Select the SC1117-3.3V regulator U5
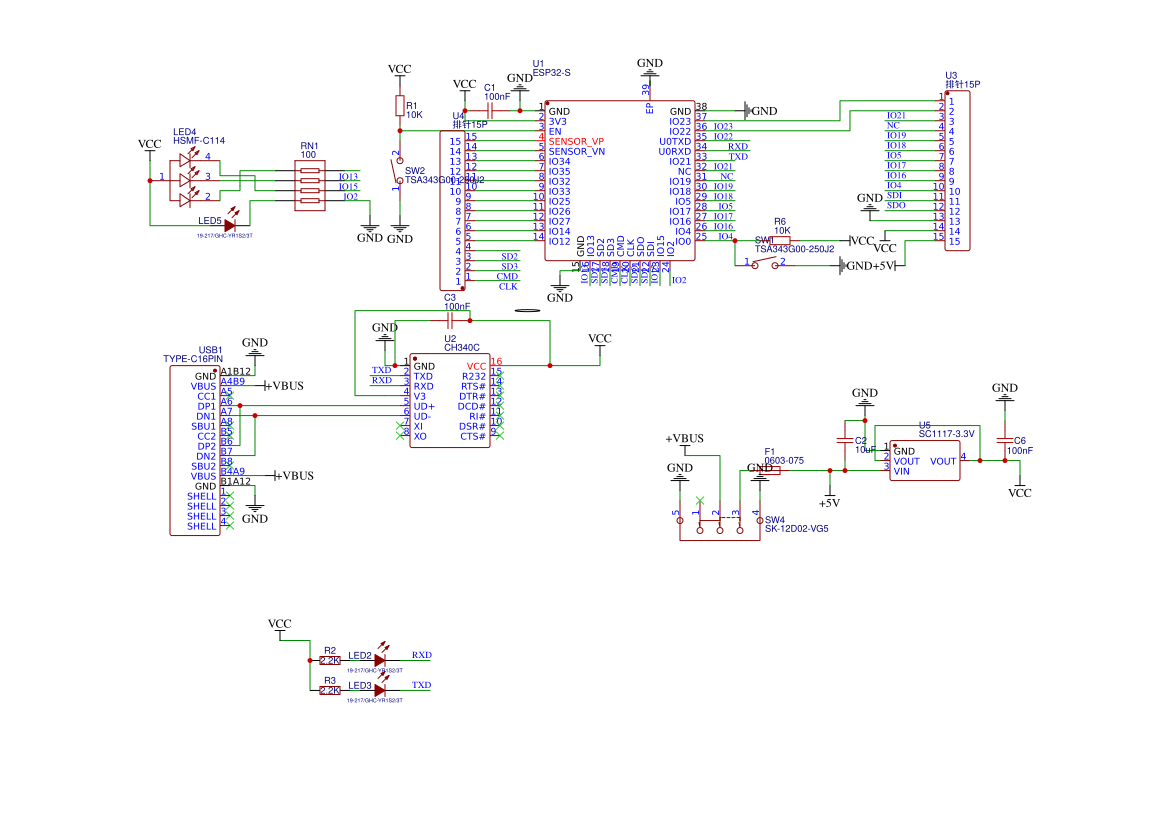Image resolution: width=1169 pixels, height=827 pixels. pyautogui.click(x=924, y=460)
